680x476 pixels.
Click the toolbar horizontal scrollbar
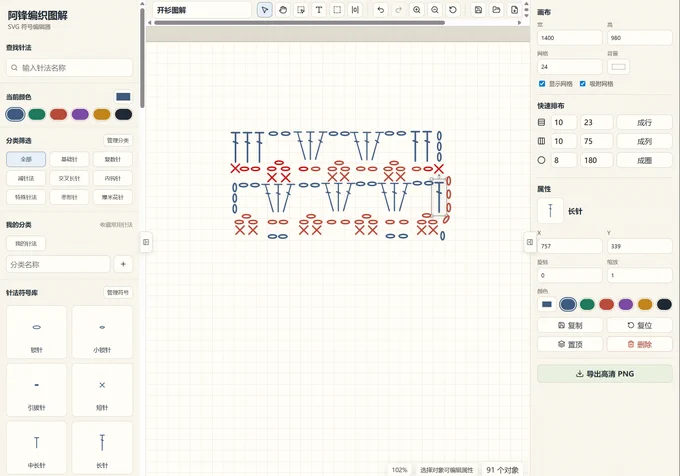coord(299,23)
